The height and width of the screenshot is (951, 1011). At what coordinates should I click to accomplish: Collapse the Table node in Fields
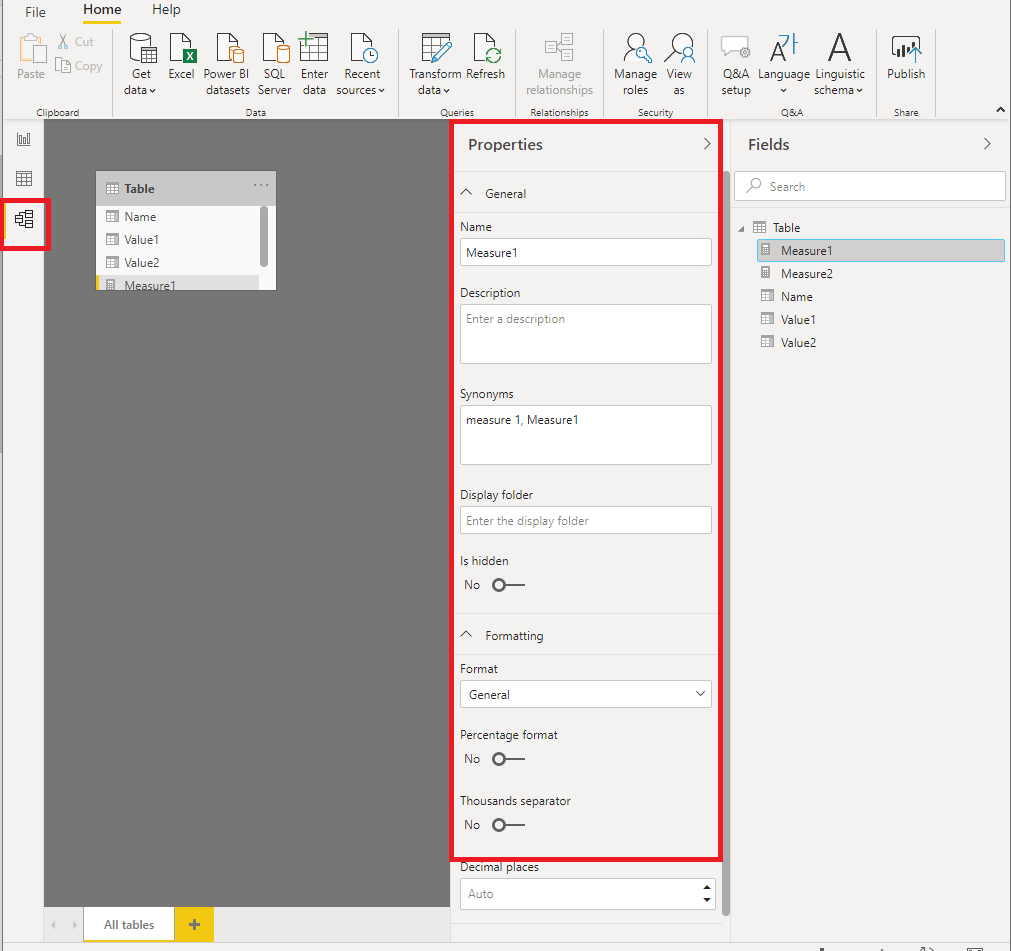[741, 228]
